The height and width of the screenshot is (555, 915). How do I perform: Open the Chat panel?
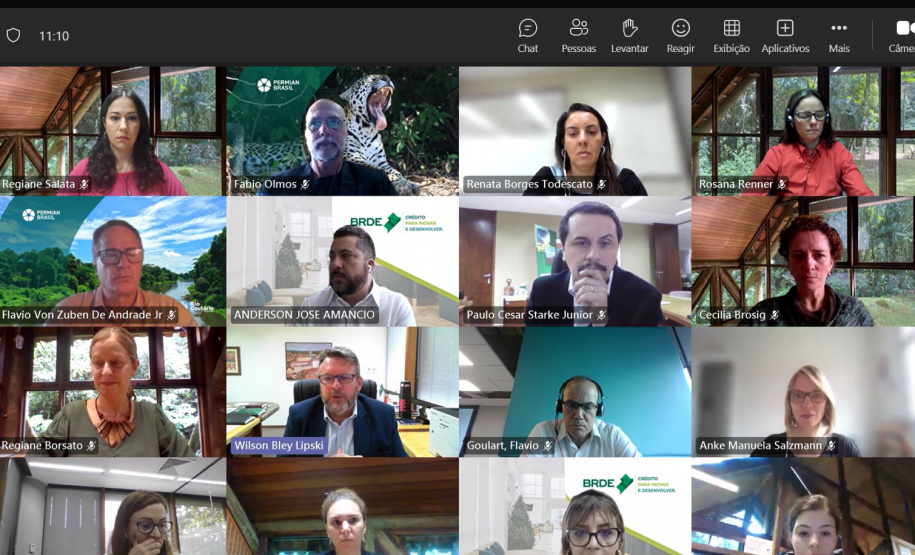[x=528, y=36]
